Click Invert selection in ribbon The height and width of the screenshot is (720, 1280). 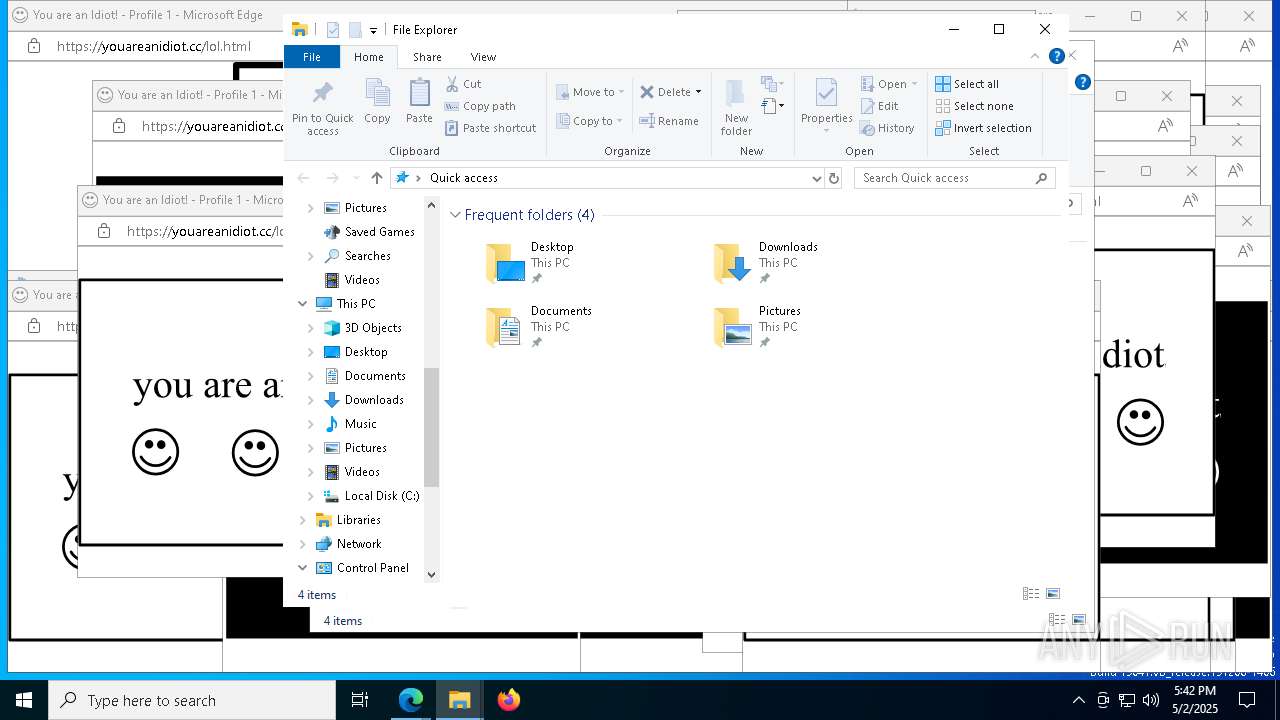point(983,128)
